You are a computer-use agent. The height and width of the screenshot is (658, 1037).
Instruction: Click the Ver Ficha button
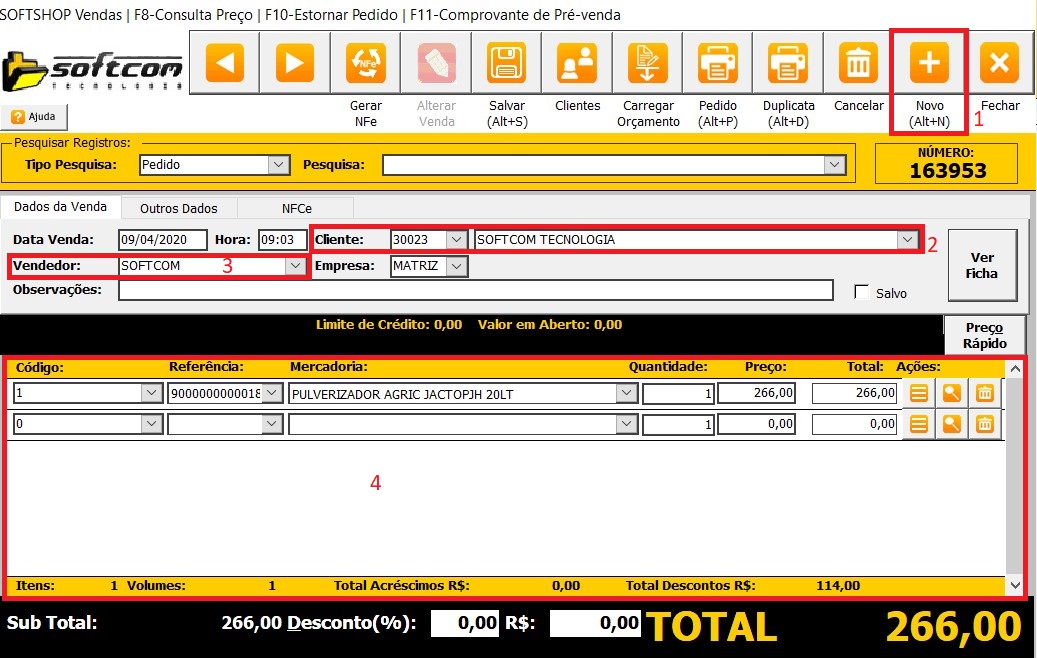tap(981, 265)
